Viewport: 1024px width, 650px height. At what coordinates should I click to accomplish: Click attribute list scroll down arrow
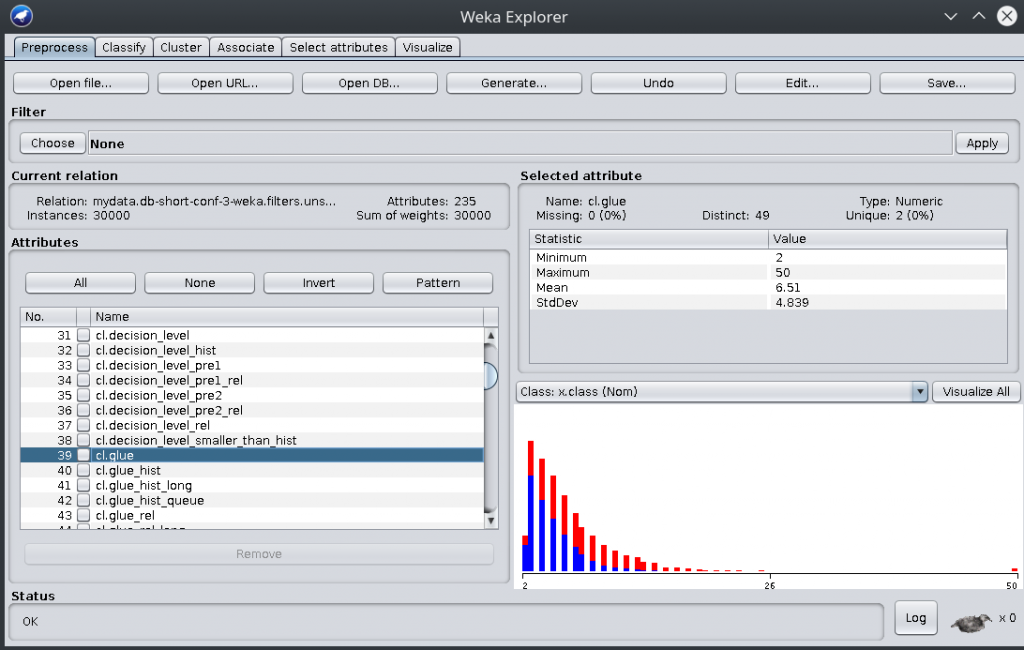(491, 521)
